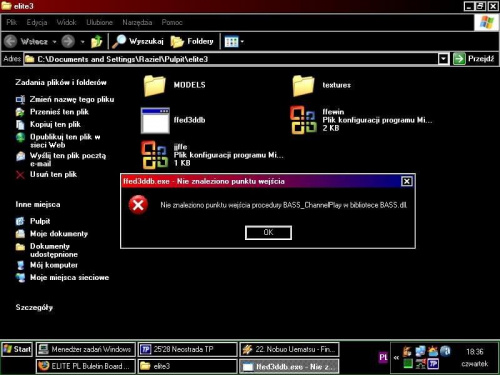Viewport: 500px width, 375px height.
Task: Open the Plik menu
Action: (11, 22)
